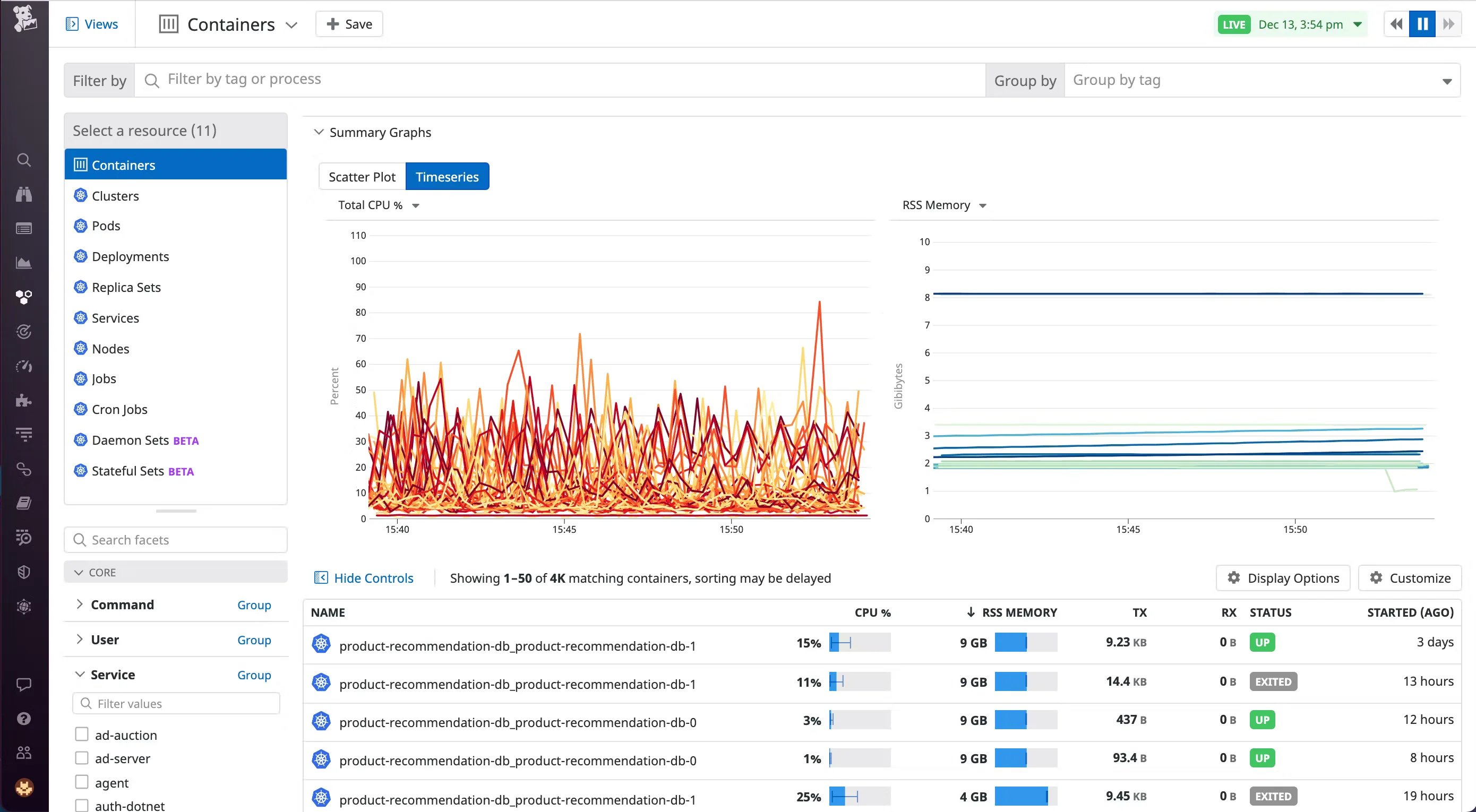The image size is (1476, 812).
Task: Click the Help question mark icon
Action: [23, 719]
